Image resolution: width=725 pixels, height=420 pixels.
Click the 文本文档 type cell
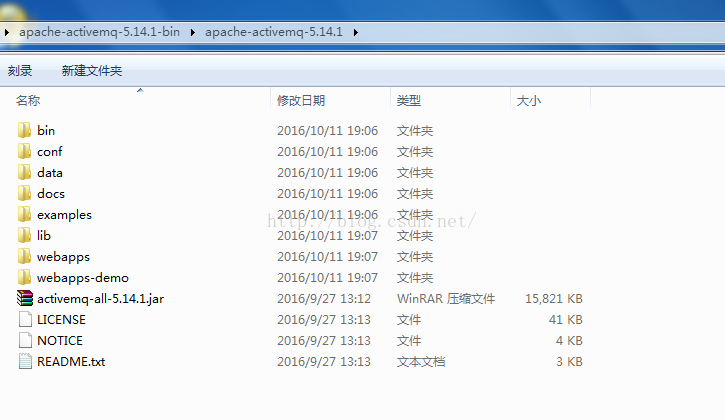coord(421,361)
